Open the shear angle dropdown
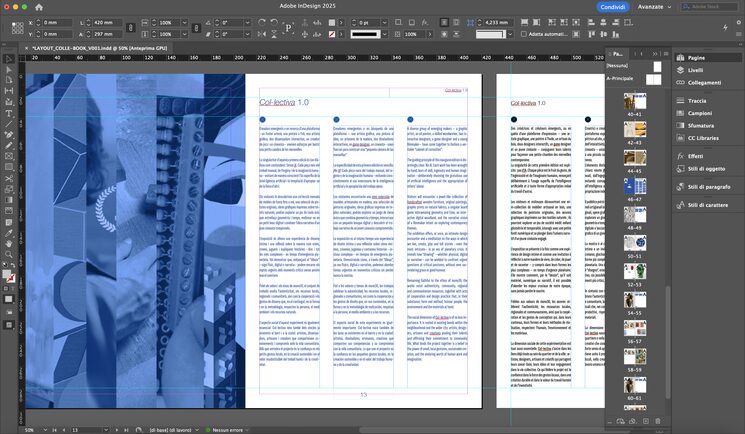Viewport: 745px width, 434px height. (247, 34)
